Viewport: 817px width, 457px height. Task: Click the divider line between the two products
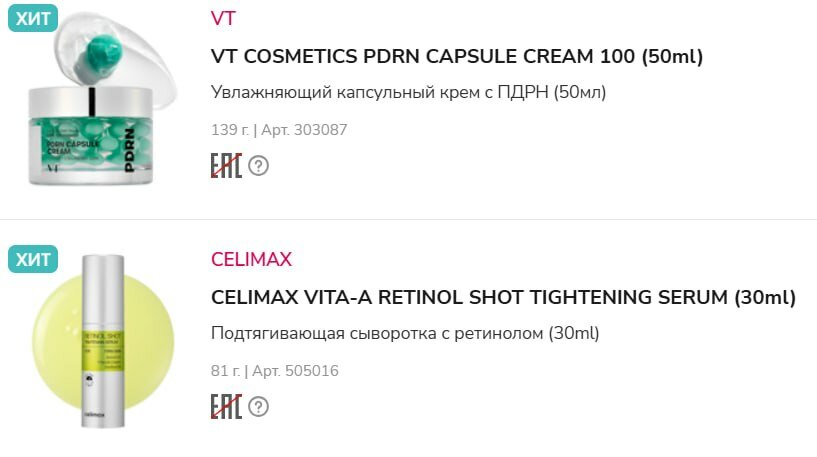(x=408, y=220)
